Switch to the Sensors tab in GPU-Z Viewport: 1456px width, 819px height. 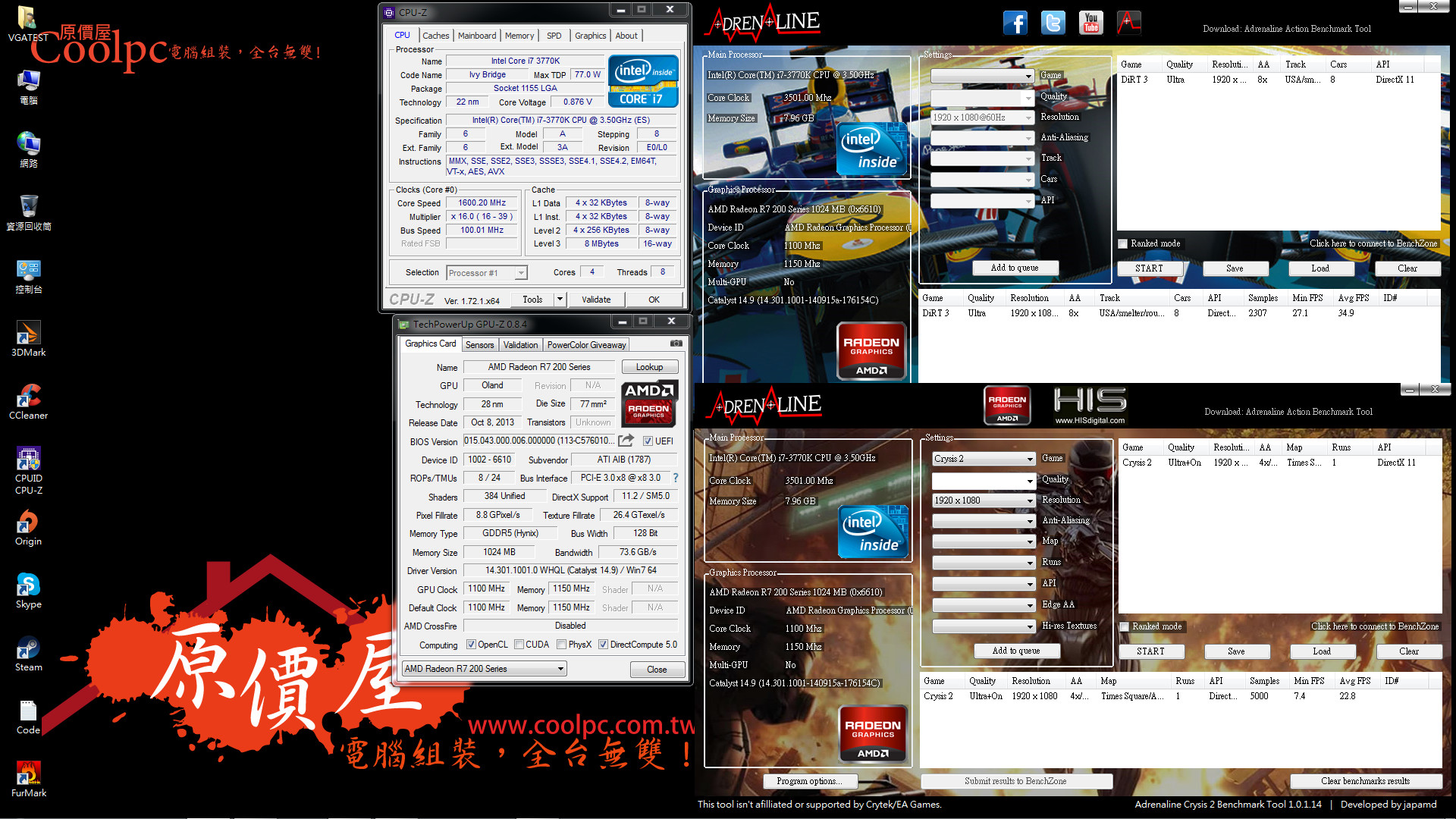pos(479,344)
